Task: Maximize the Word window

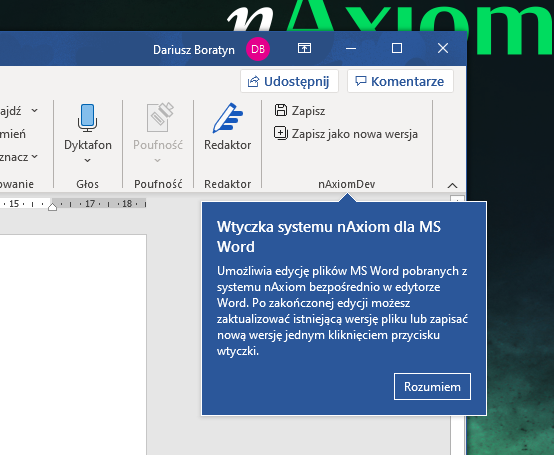Action: tap(397, 48)
